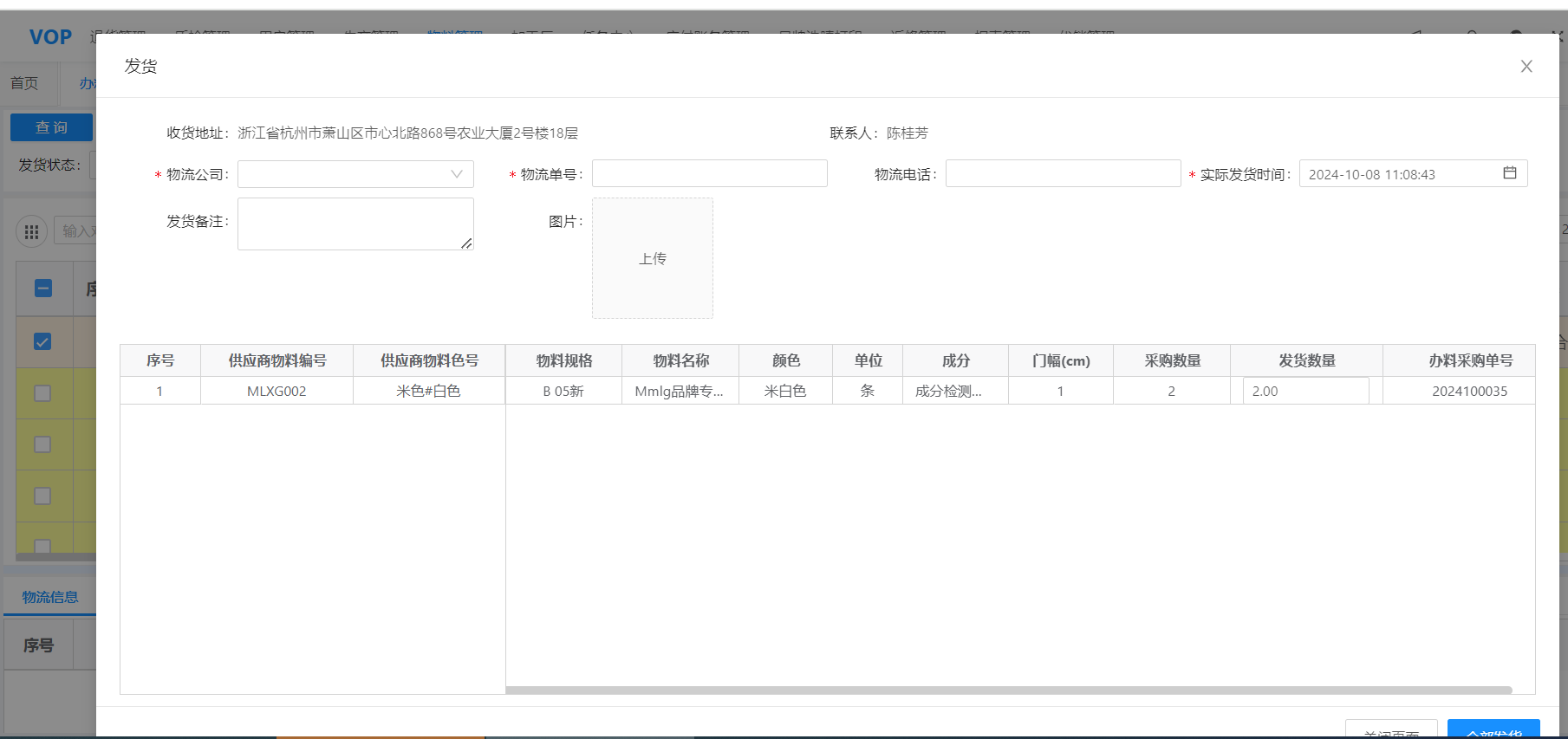Switch to the 首页 tab
Screen dimensions: 1568x739
pos(24,83)
